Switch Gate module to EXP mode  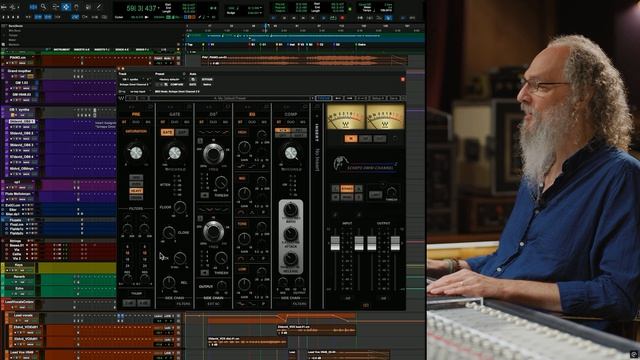coord(182,133)
